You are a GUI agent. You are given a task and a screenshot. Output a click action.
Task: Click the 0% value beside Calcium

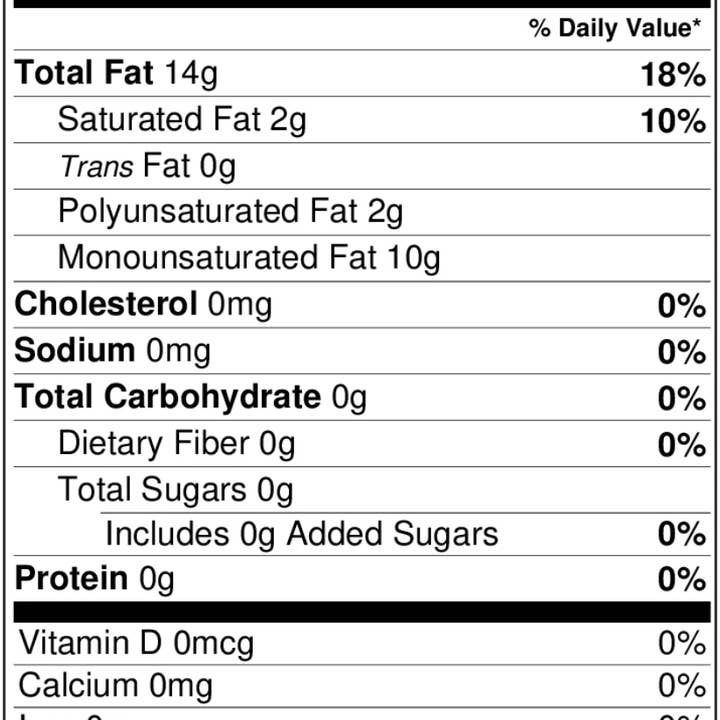(682, 686)
